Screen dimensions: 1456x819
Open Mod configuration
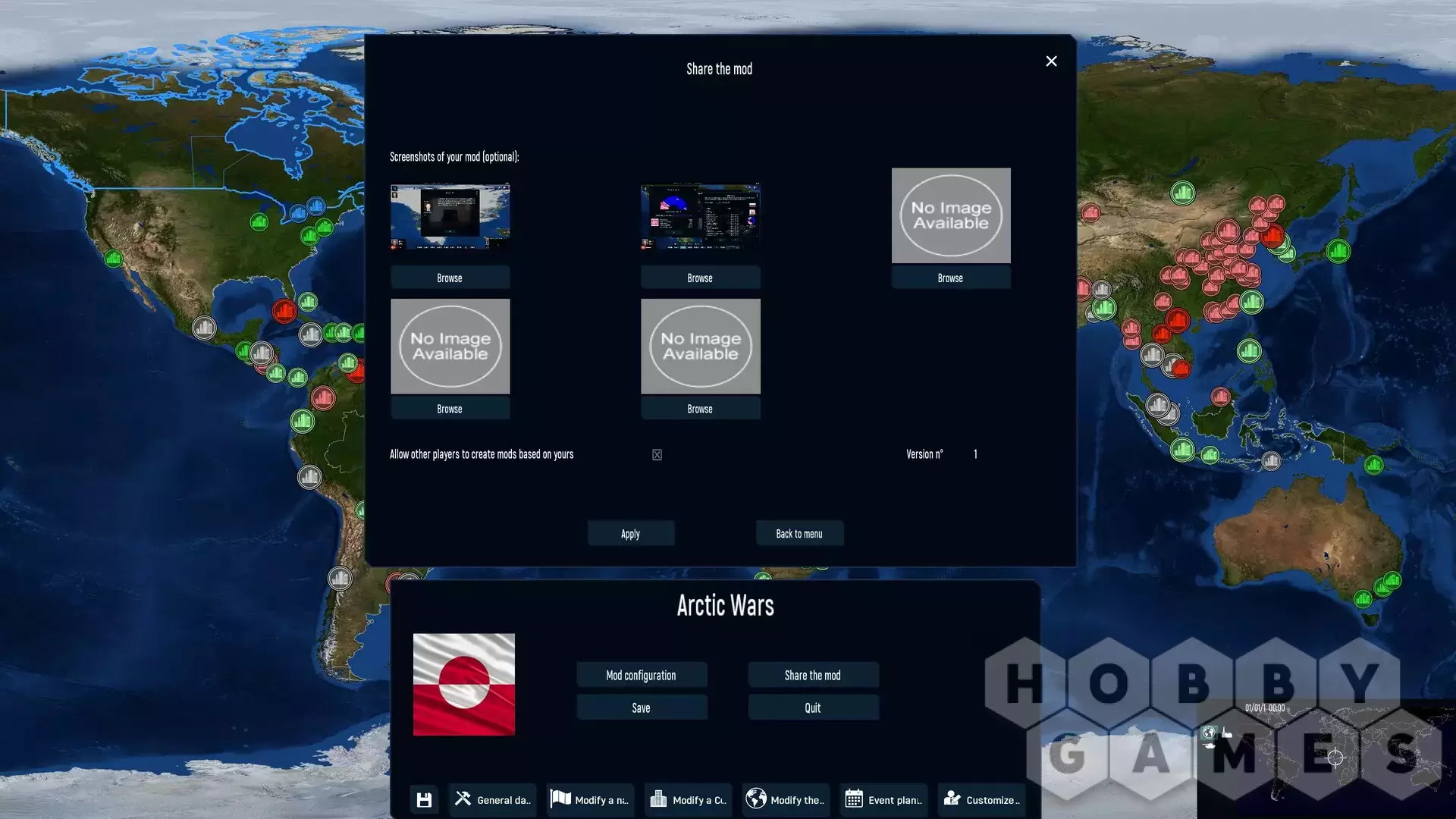[642, 676]
